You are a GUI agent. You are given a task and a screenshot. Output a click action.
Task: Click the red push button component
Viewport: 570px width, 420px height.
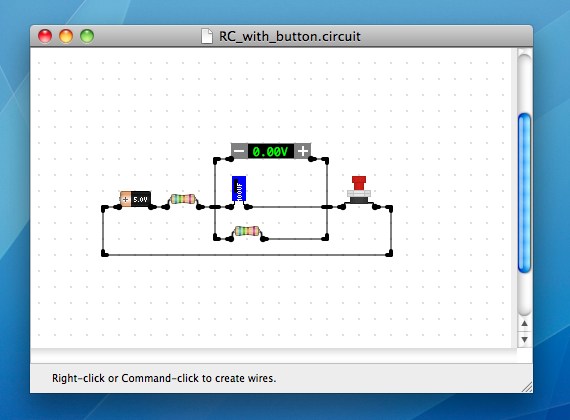coord(359,190)
